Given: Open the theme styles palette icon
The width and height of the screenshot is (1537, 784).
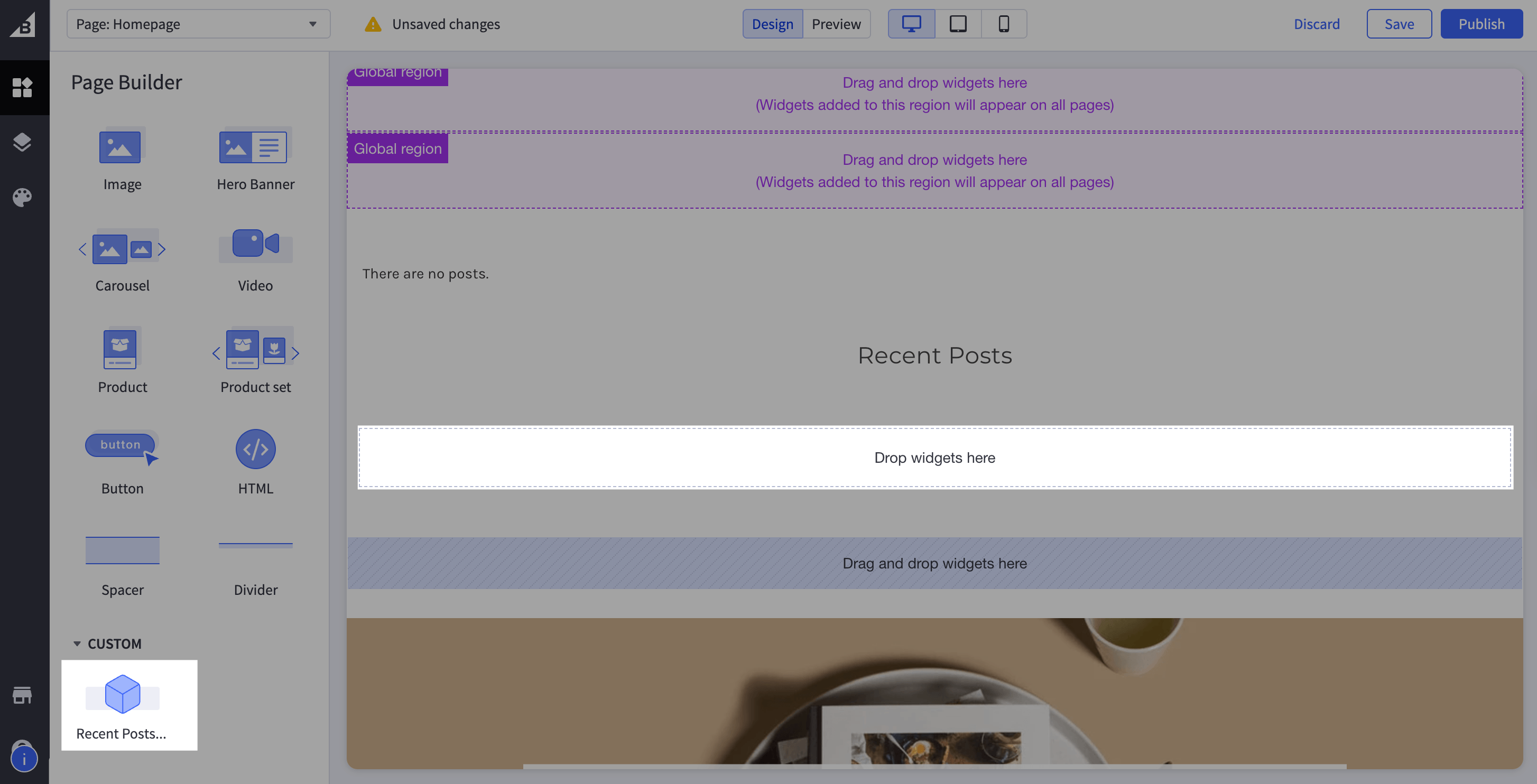Looking at the screenshot, I should click(x=23, y=198).
